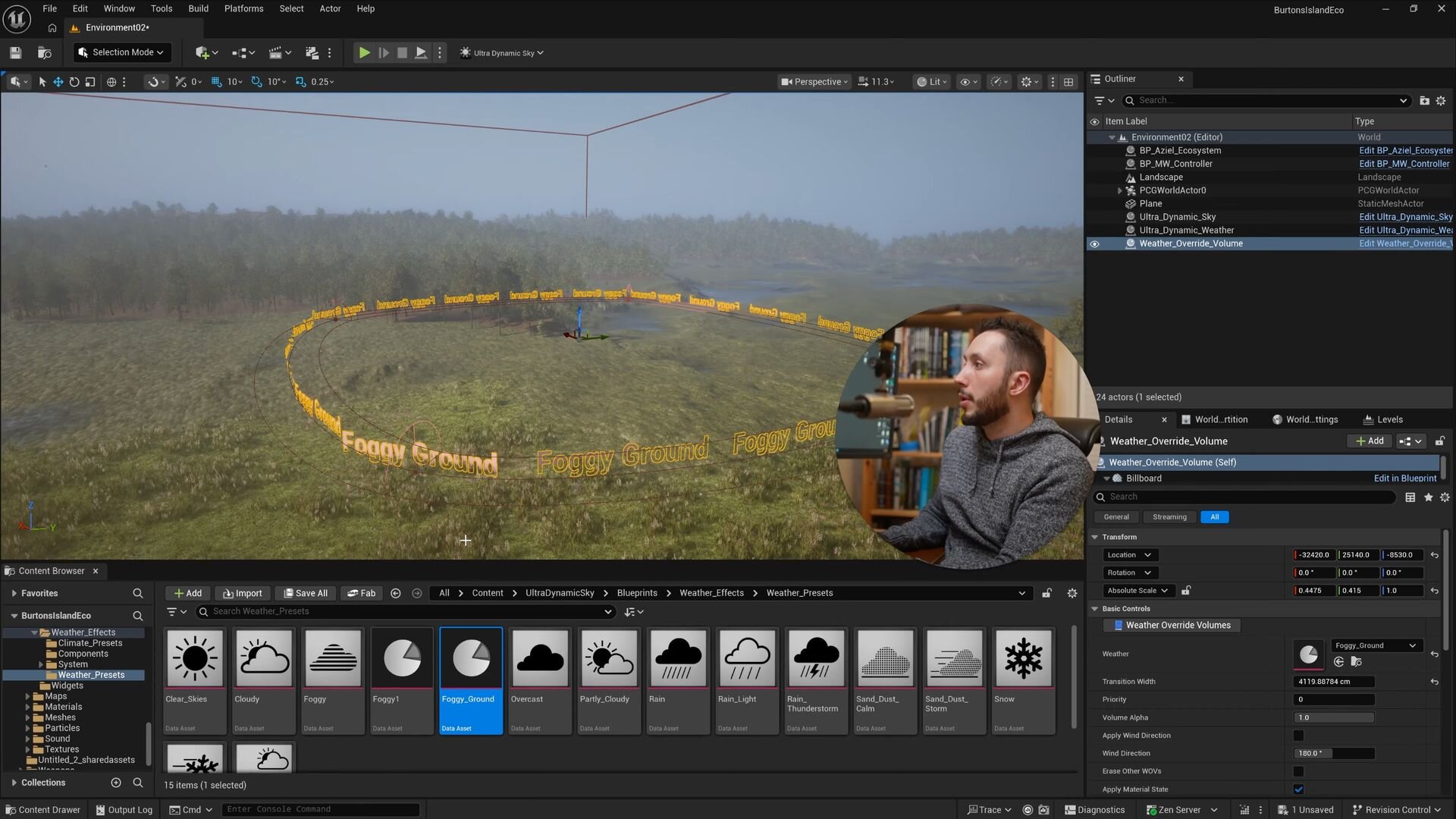
Task: Enable Erase Other WOVs checkbox
Action: pos(1298,771)
